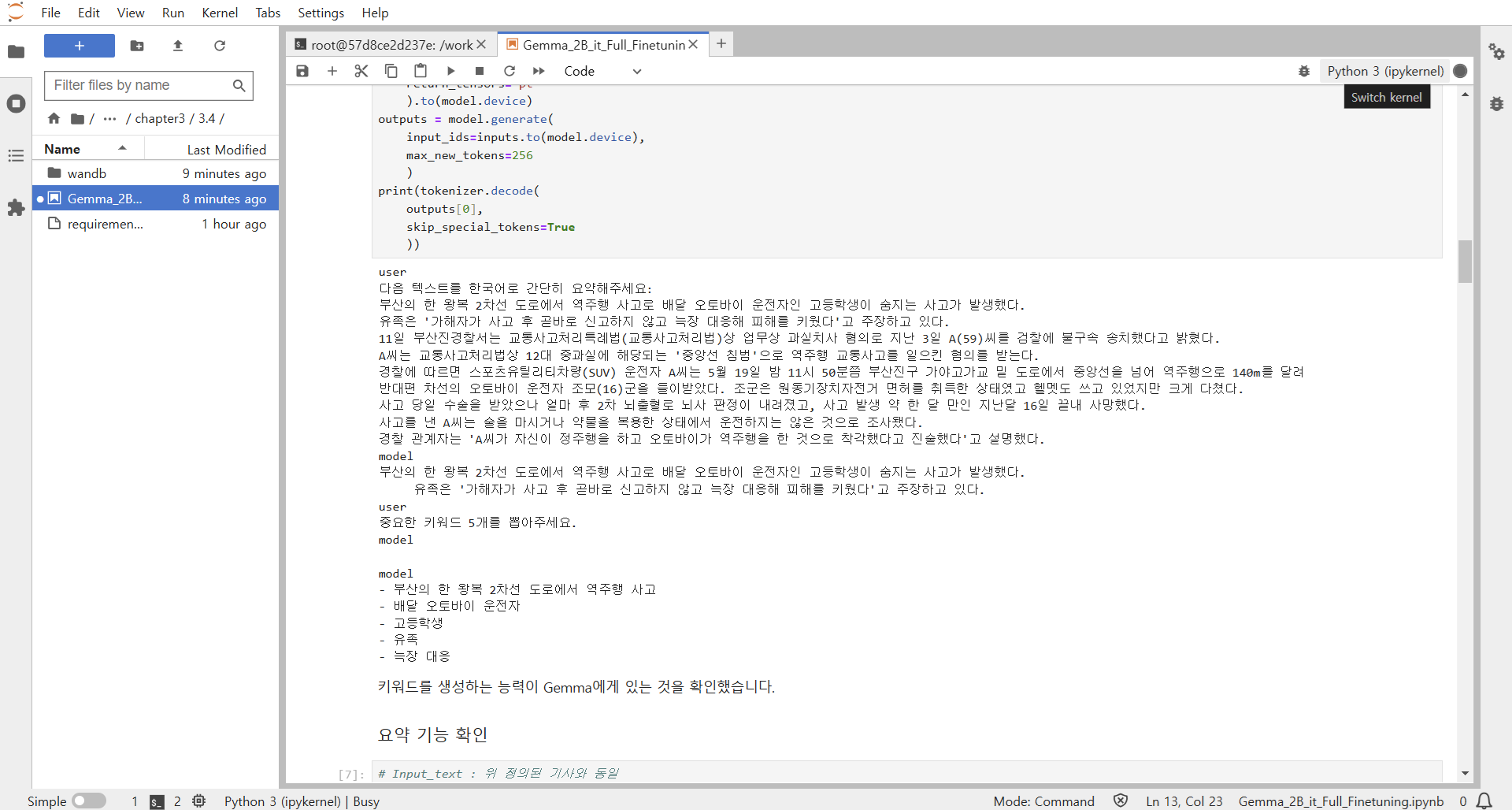The height and width of the screenshot is (810, 1512).
Task: Click Python 3 (ipykernel) | Busy status
Action: (x=302, y=801)
